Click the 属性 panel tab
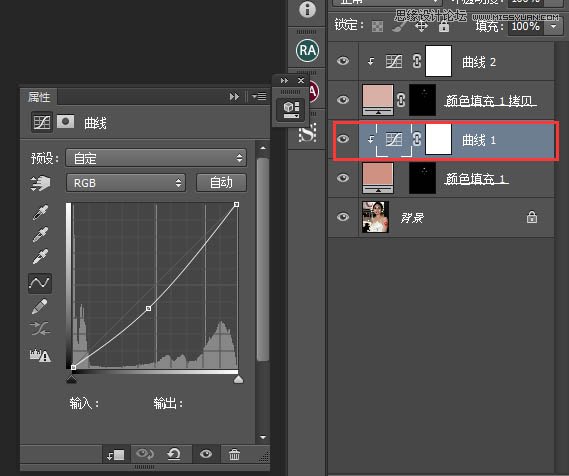This screenshot has height=476, width=569. [39, 97]
